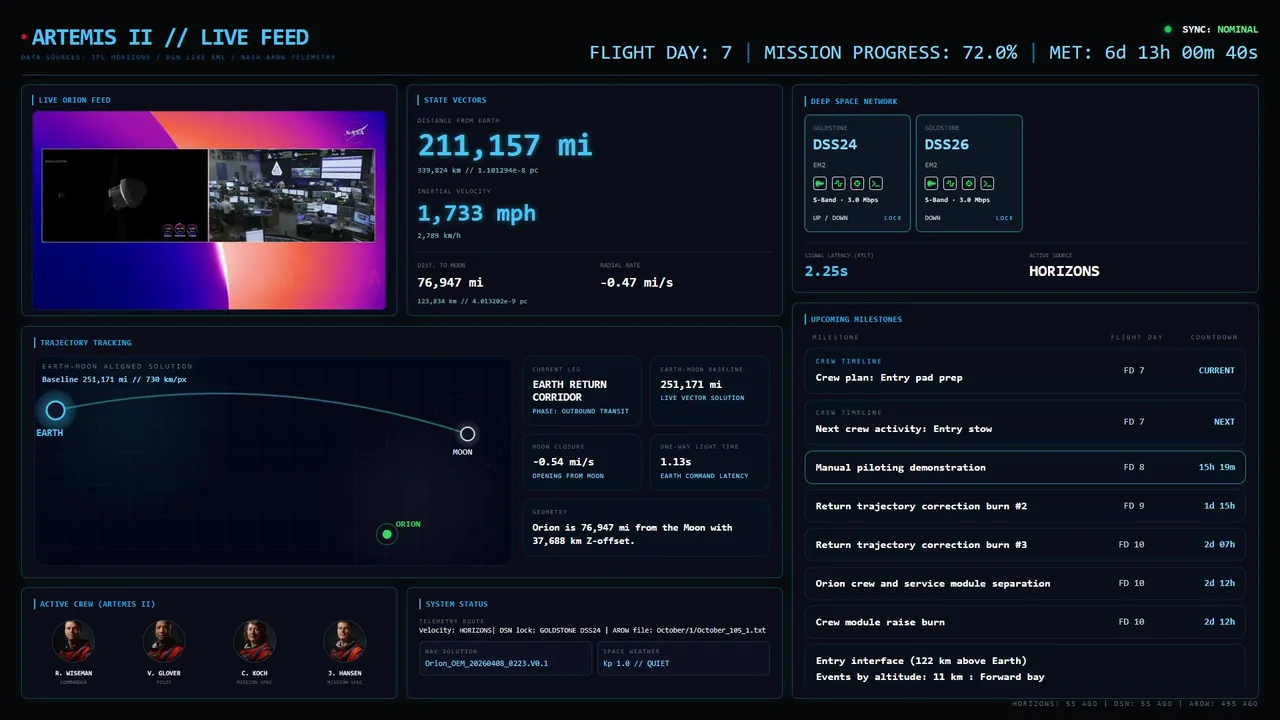
Task: Select the DSS26 antenna card title
Action: (x=947, y=144)
